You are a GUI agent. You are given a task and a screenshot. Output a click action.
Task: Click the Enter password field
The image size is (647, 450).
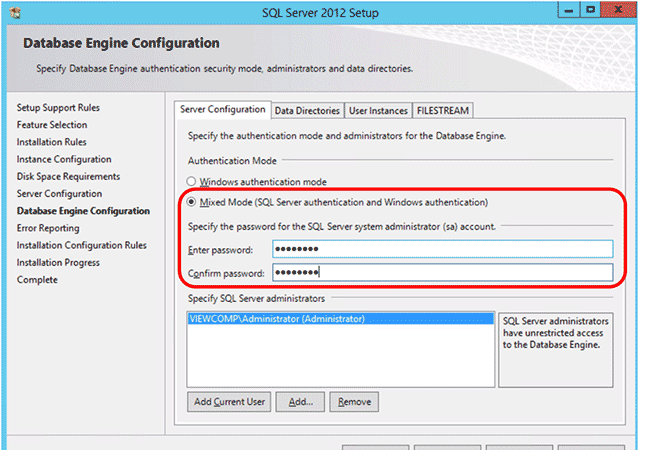tap(443, 249)
